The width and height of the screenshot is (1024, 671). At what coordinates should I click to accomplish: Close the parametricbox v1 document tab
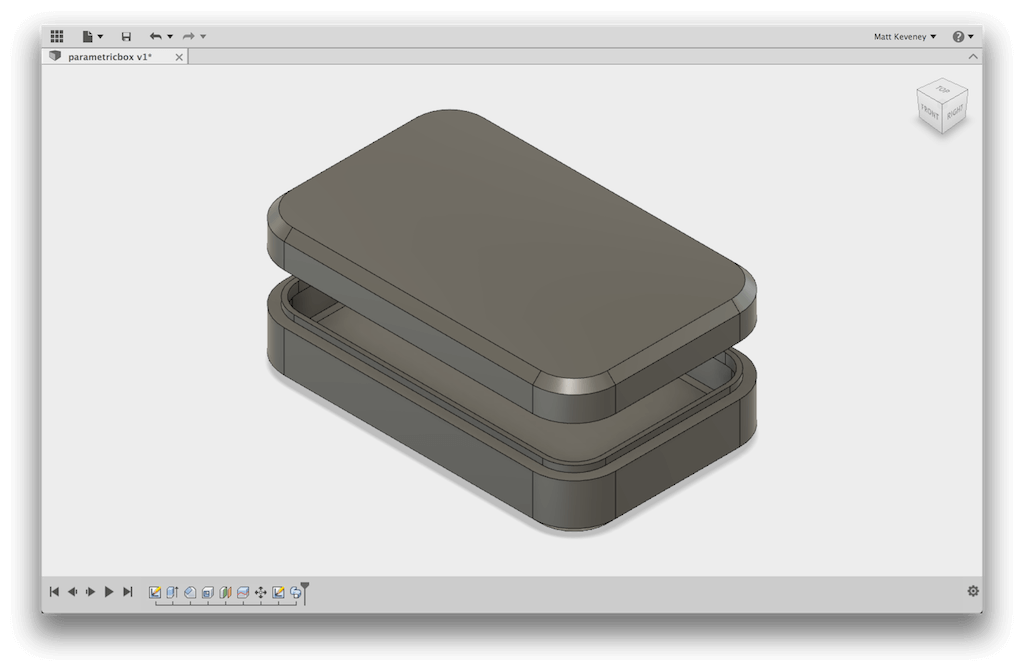click(179, 57)
